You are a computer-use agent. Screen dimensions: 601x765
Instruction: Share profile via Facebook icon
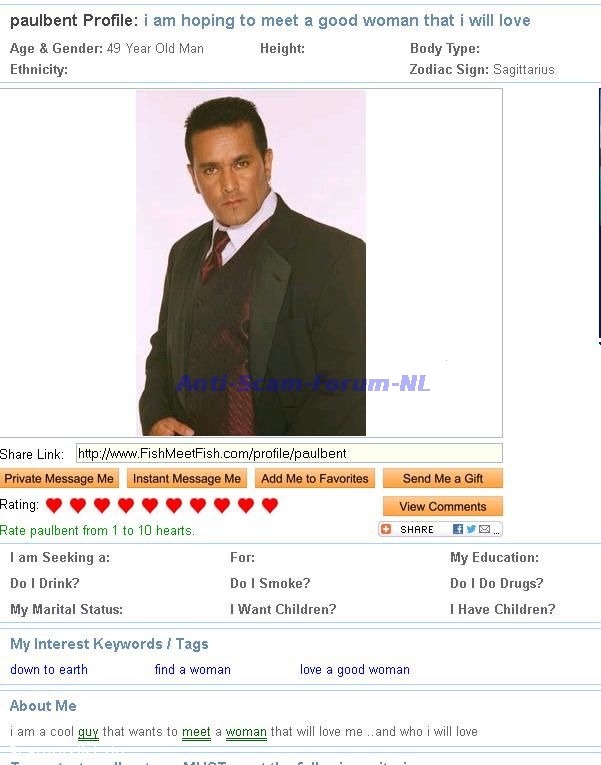pyautogui.click(x=458, y=529)
